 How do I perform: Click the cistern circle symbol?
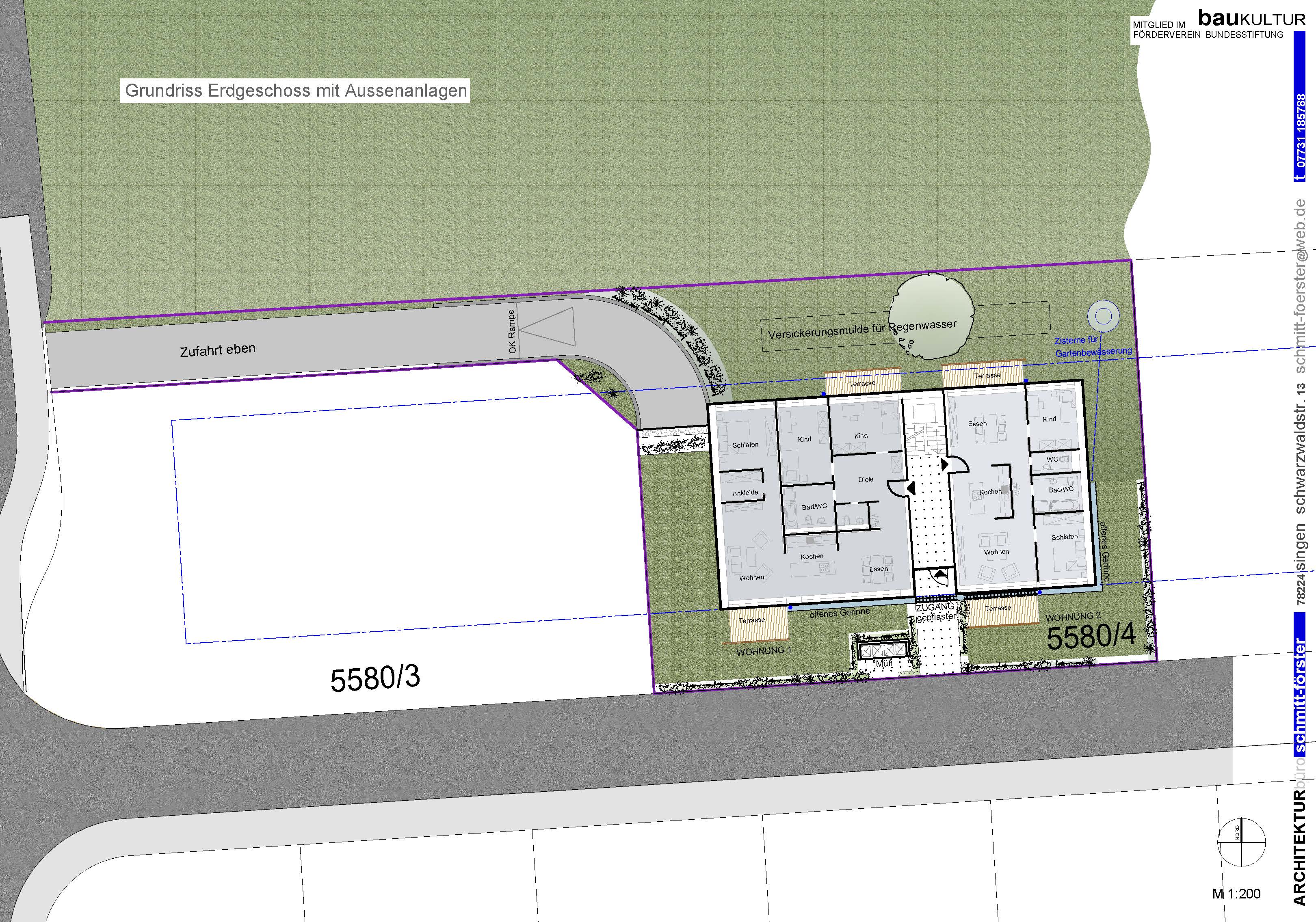pyautogui.click(x=1103, y=316)
